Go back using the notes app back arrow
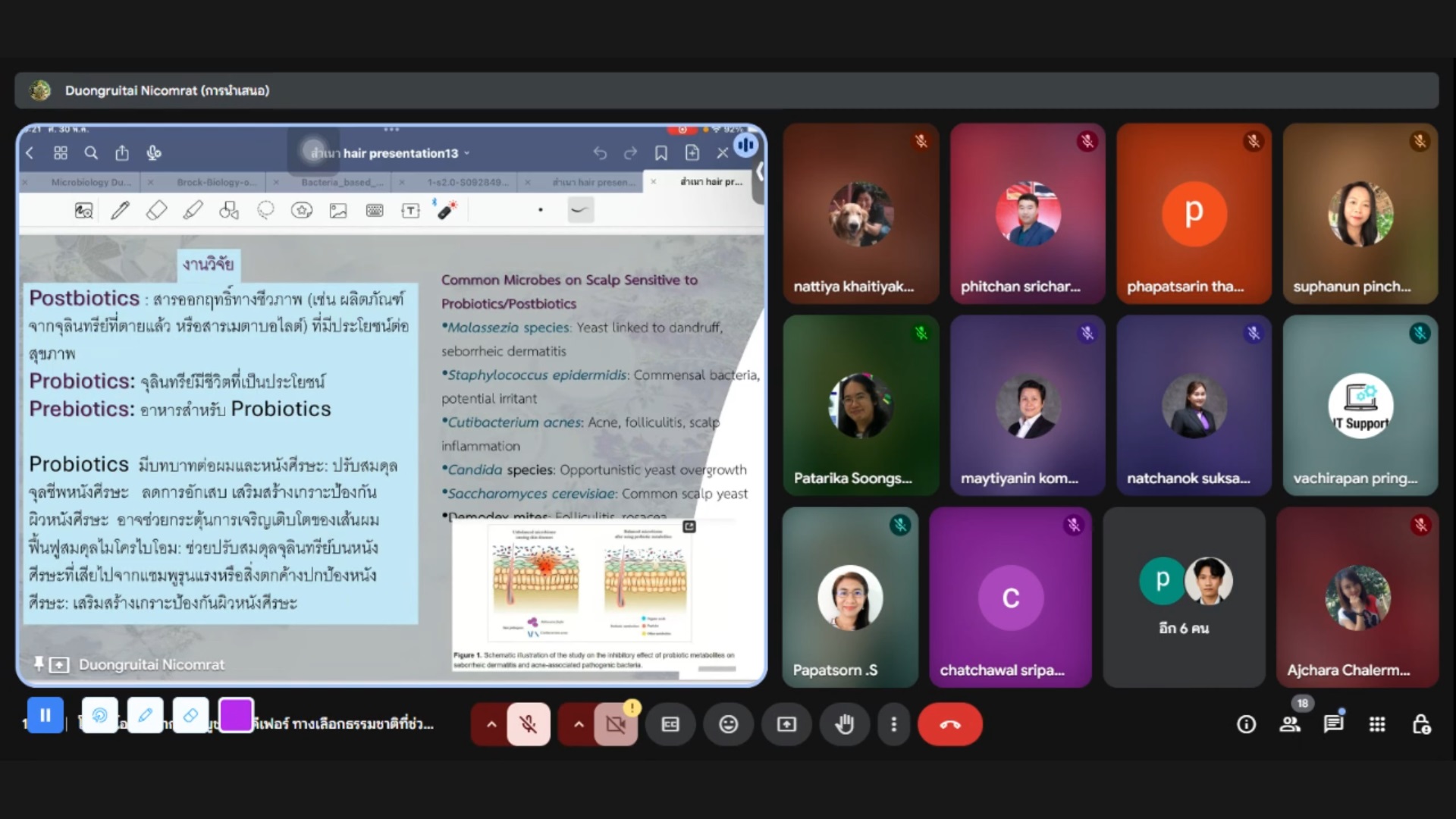The image size is (1456, 819). pyautogui.click(x=30, y=153)
